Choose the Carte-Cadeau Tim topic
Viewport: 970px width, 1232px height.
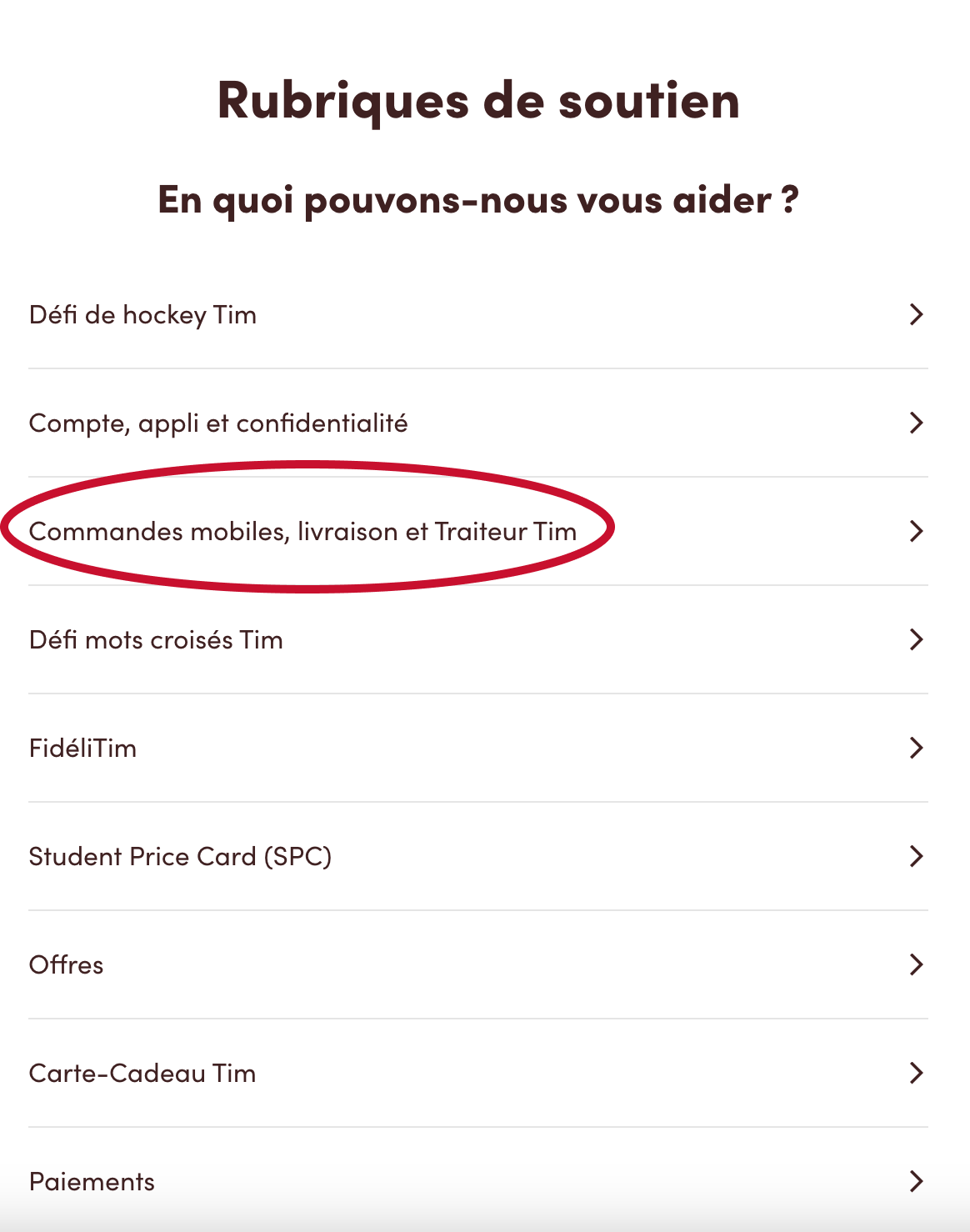[x=142, y=1074]
